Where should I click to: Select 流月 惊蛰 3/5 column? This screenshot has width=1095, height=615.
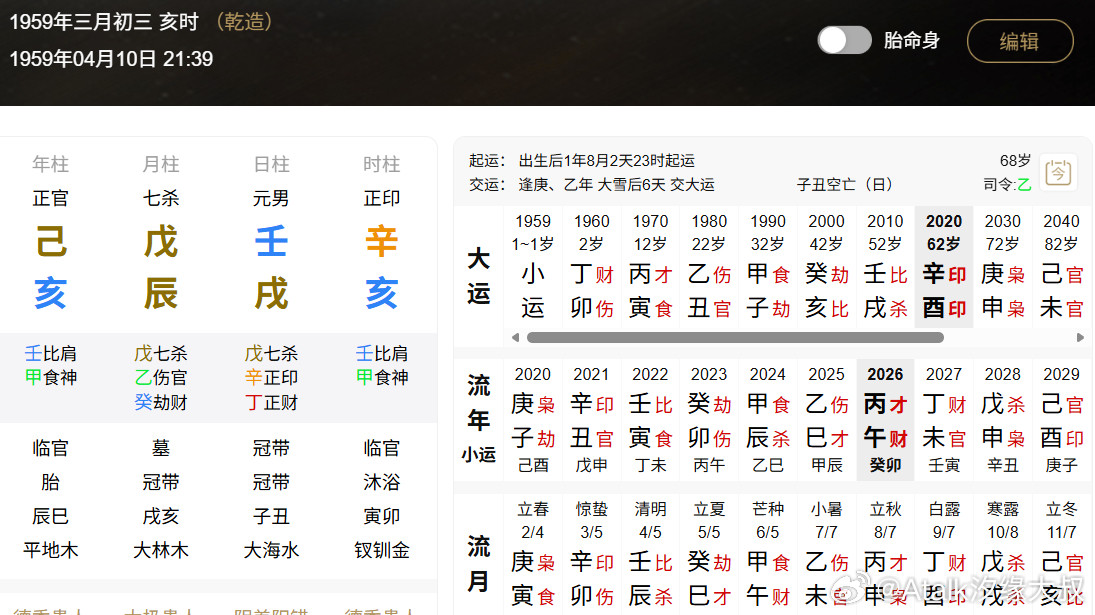[591, 554]
